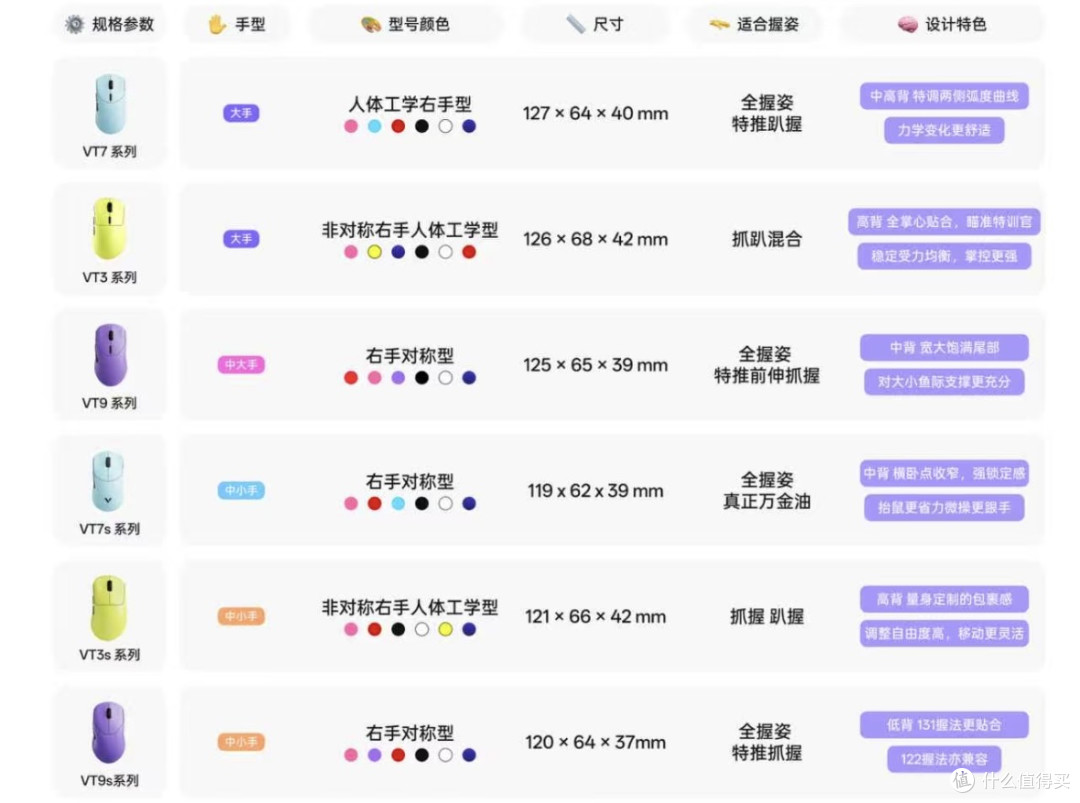1080x803 pixels.
Task: Open the VT7s series light blue mouse image
Action: [x=108, y=481]
